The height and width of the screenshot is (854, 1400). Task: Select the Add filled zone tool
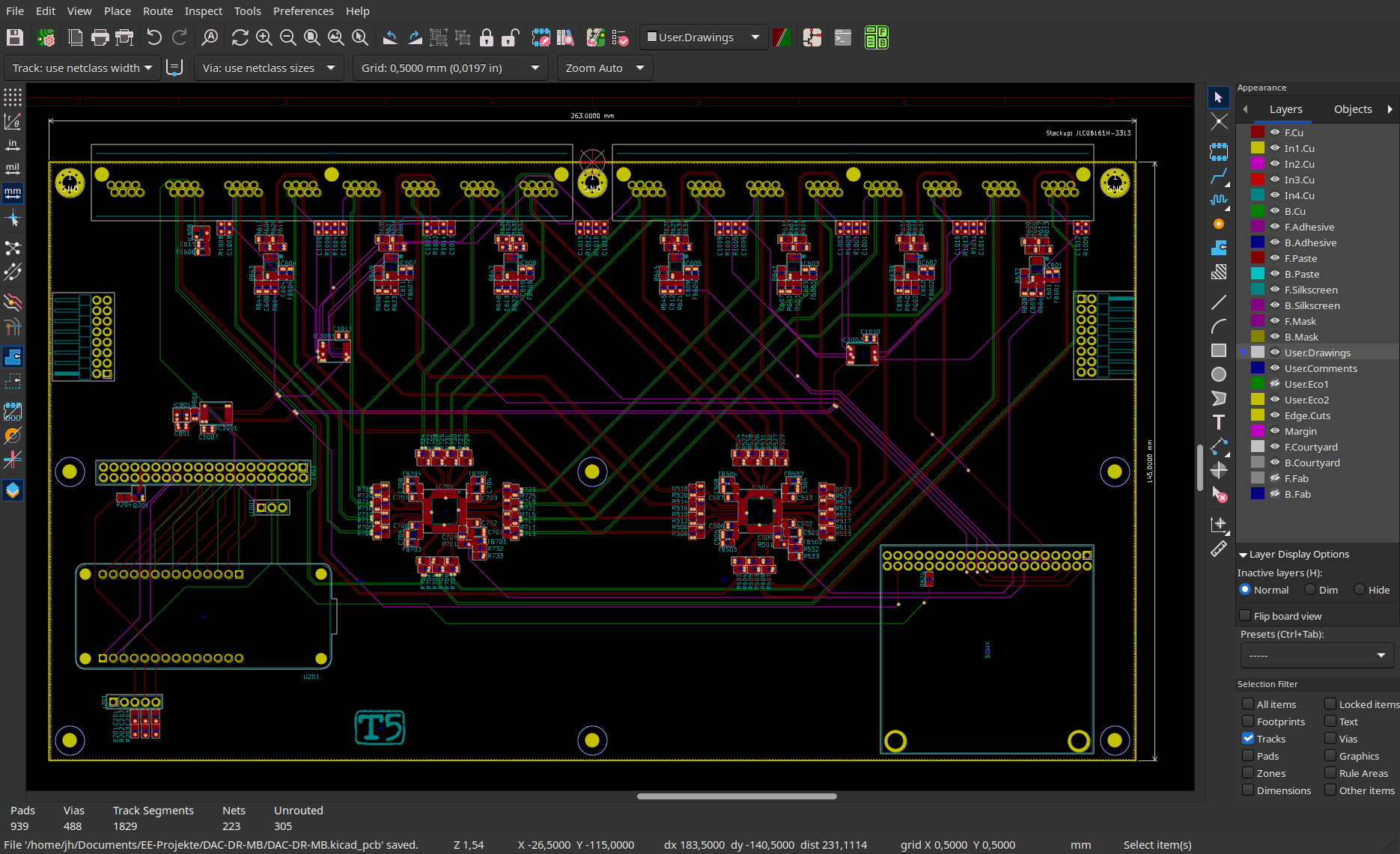pyautogui.click(x=1219, y=248)
